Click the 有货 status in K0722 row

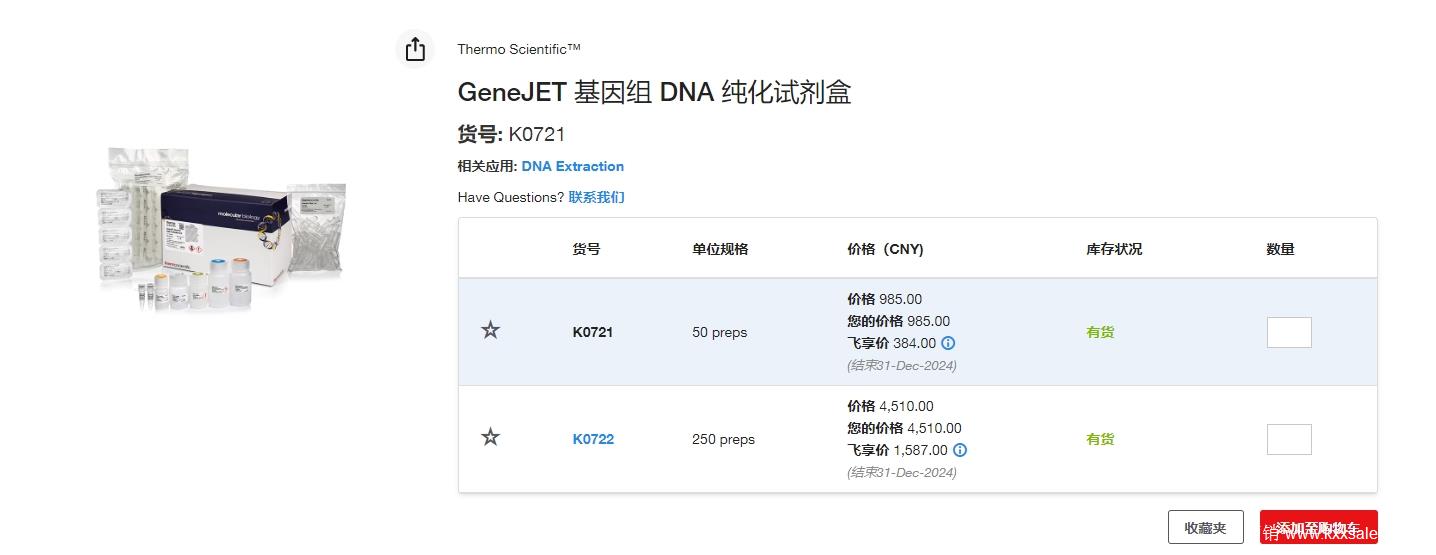(x=1100, y=439)
